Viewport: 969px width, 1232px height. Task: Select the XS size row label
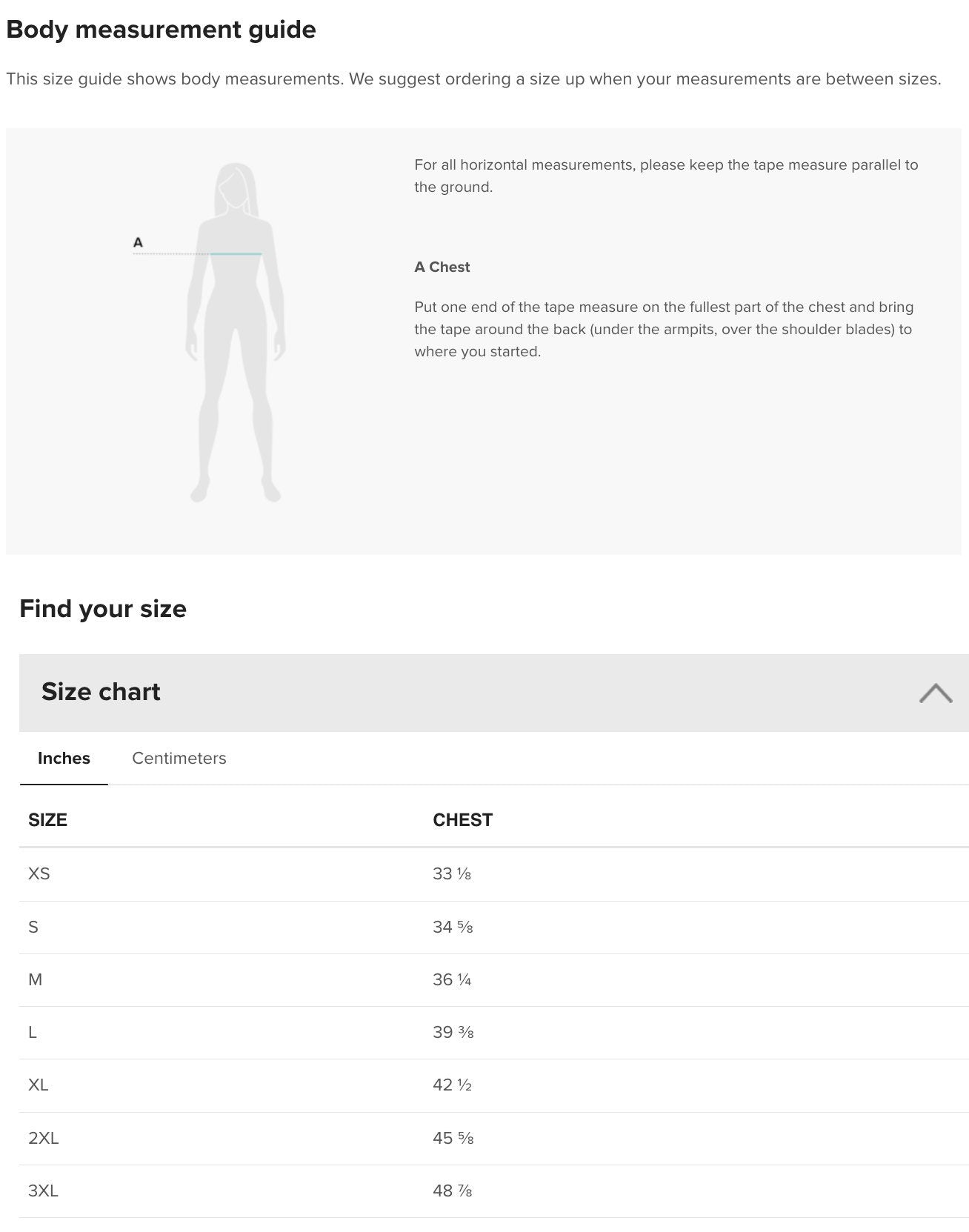pyautogui.click(x=39, y=874)
